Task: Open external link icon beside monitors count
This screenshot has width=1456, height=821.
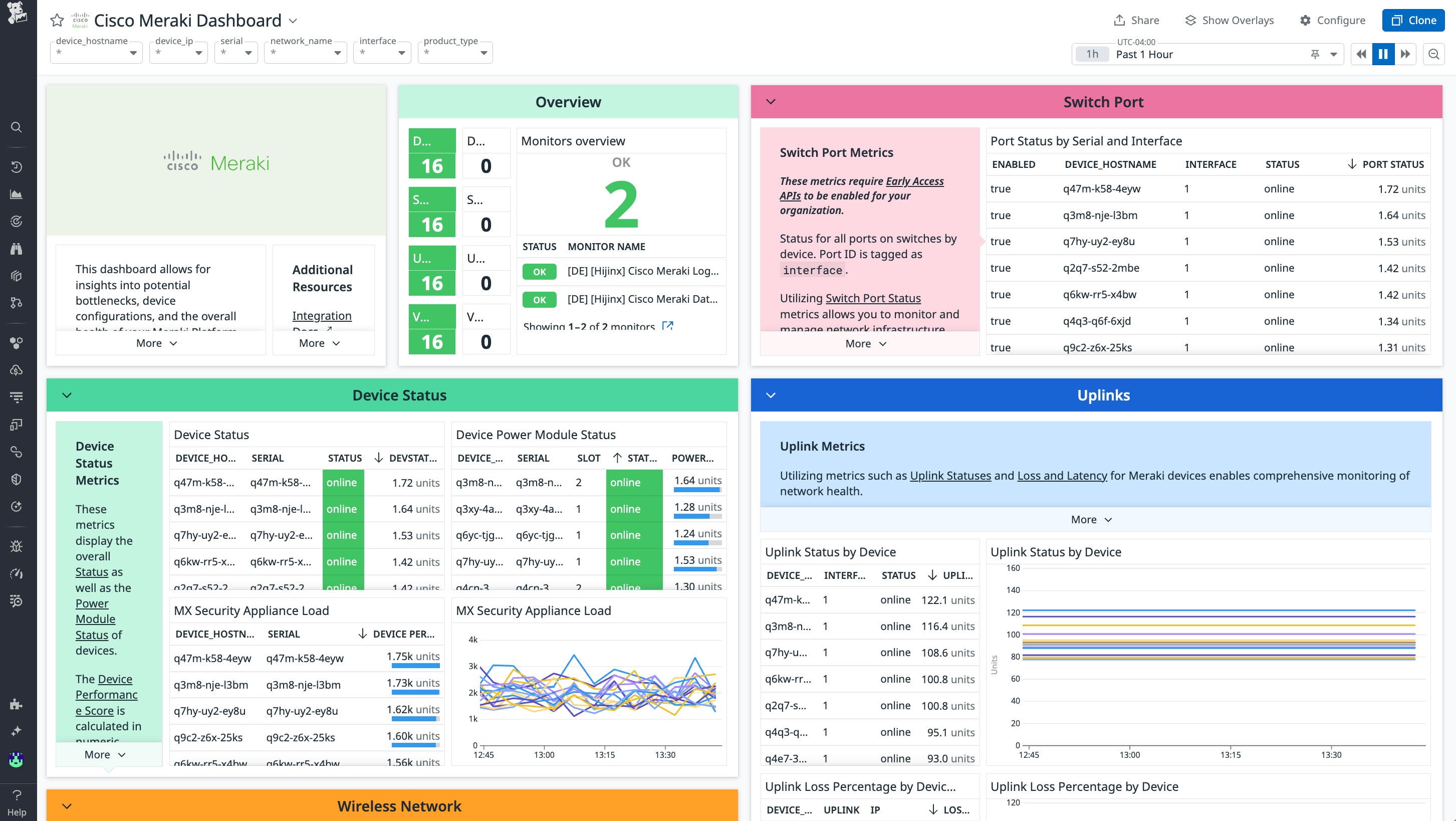Action: click(667, 326)
